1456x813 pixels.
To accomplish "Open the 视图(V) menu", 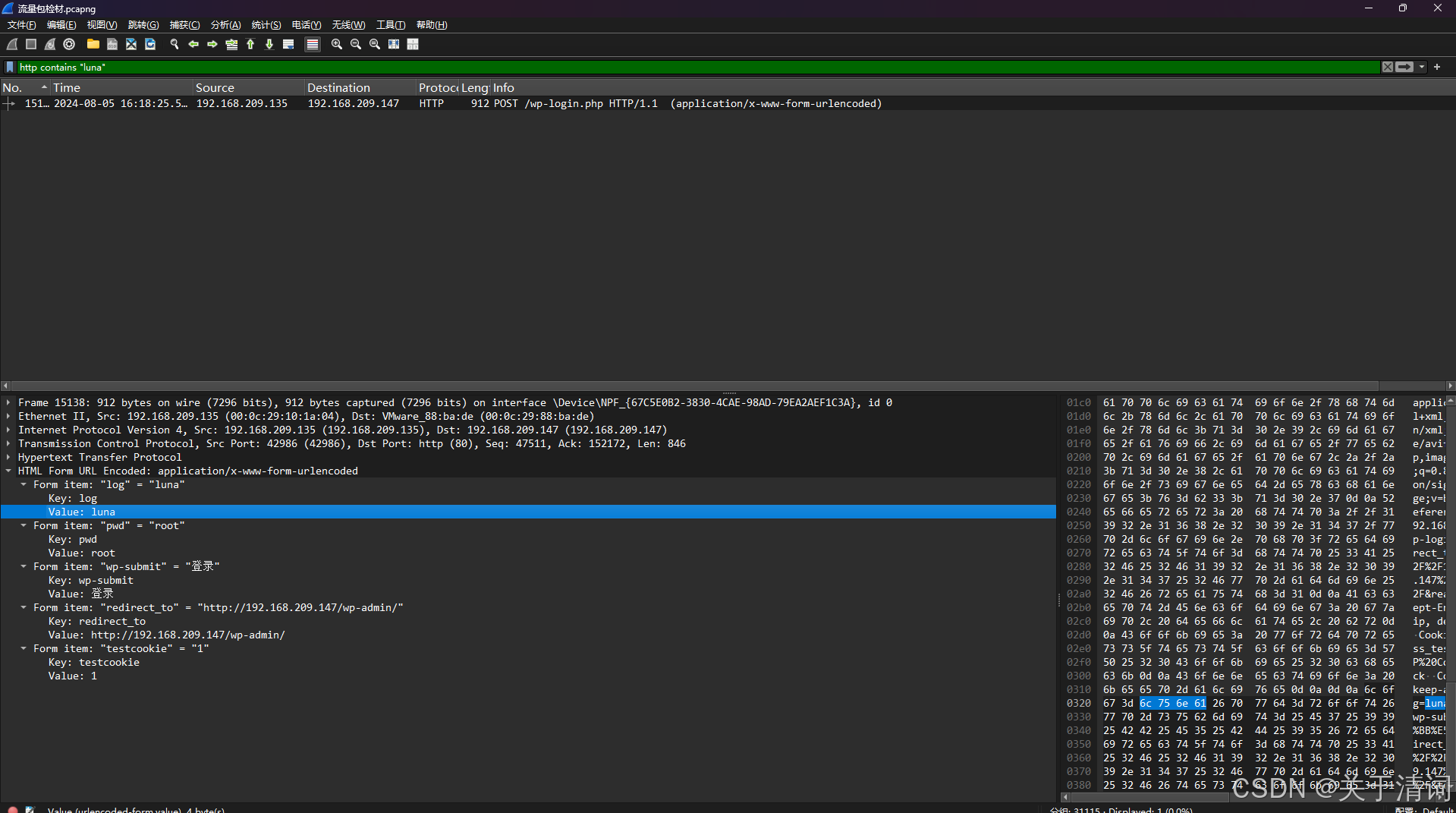I will (x=102, y=25).
